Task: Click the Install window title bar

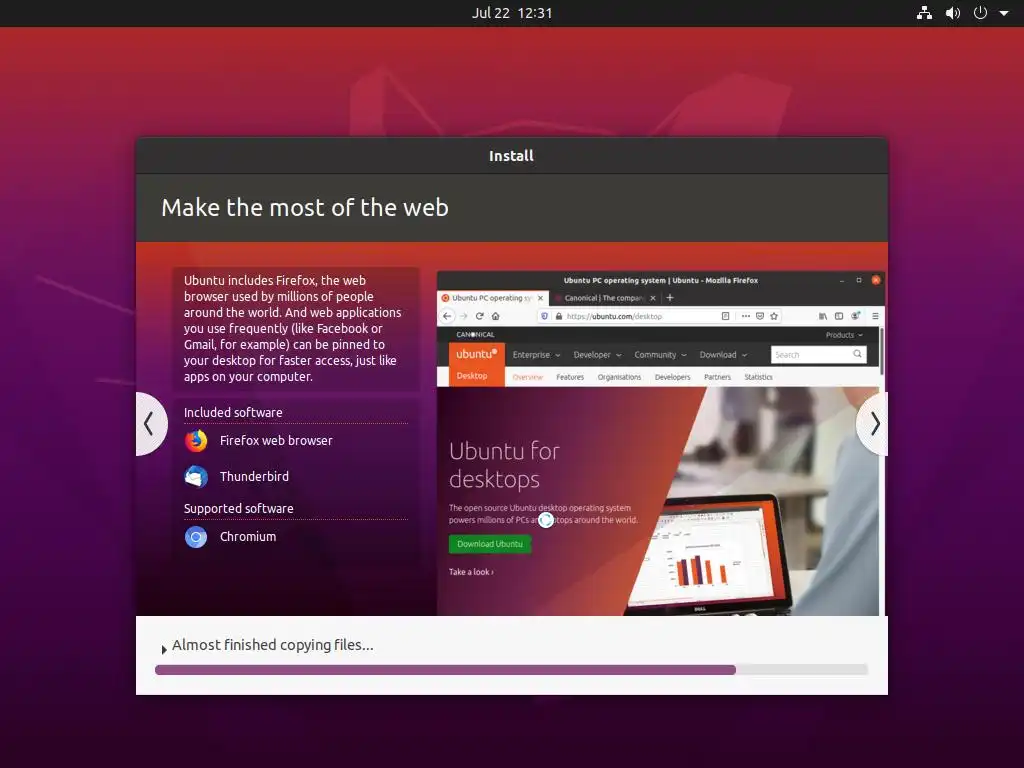Action: point(511,156)
